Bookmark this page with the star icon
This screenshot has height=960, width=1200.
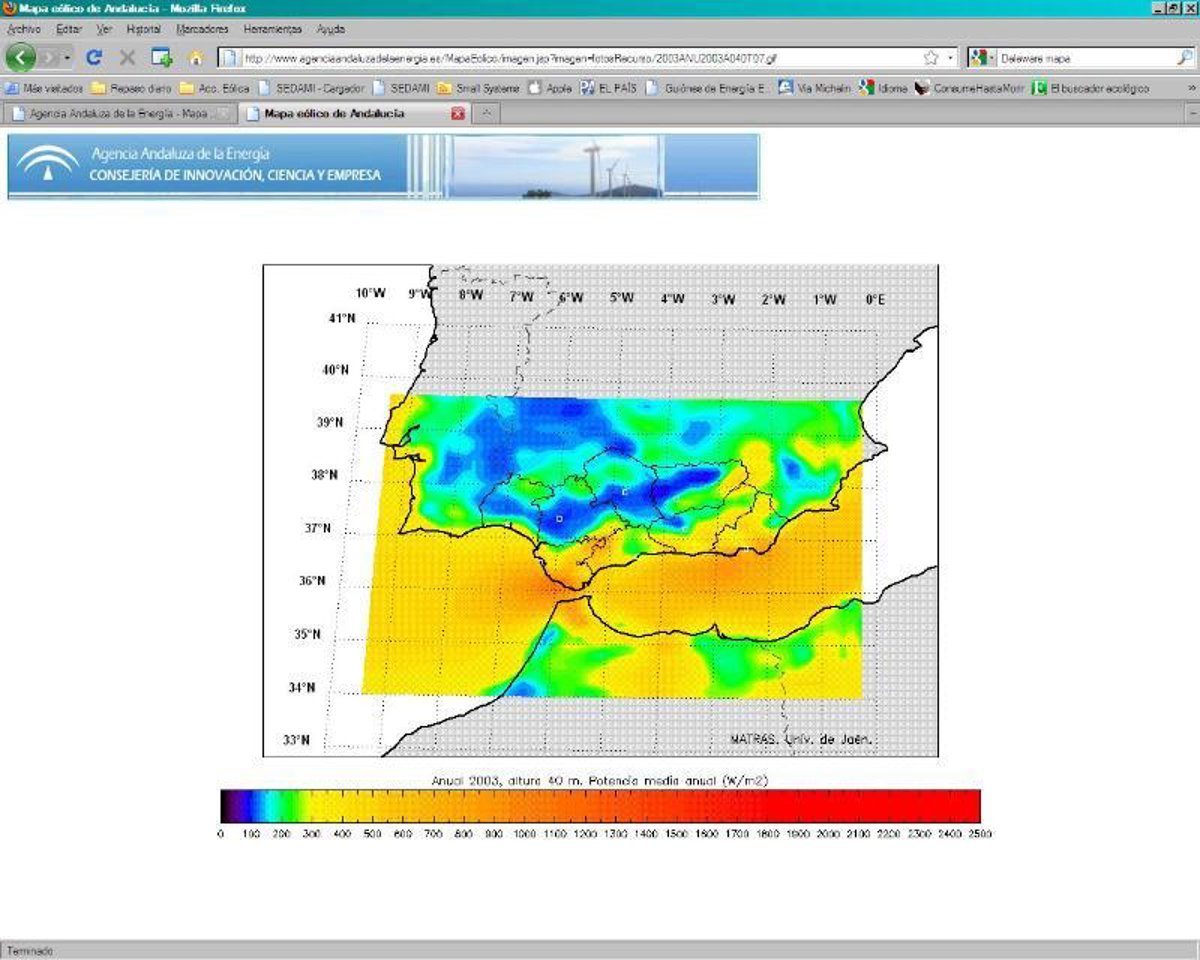pyautogui.click(x=931, y=58)
